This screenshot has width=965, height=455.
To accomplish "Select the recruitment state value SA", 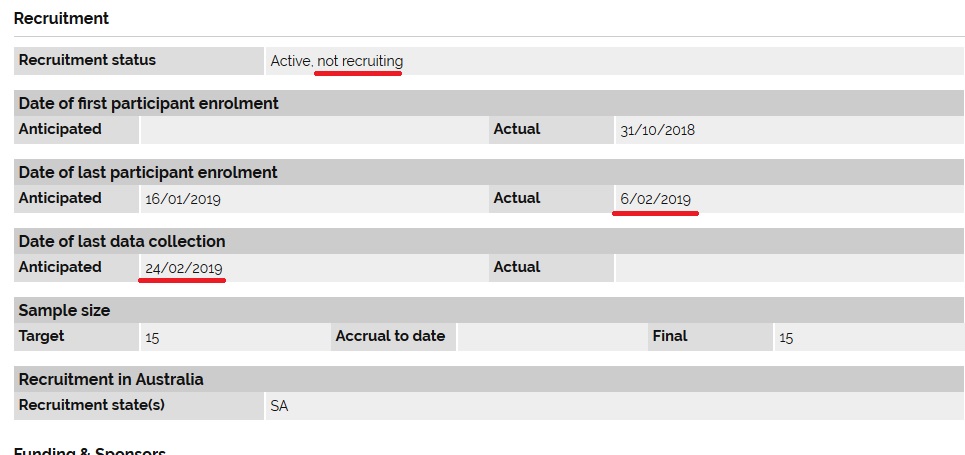I will tap(279, 406).
